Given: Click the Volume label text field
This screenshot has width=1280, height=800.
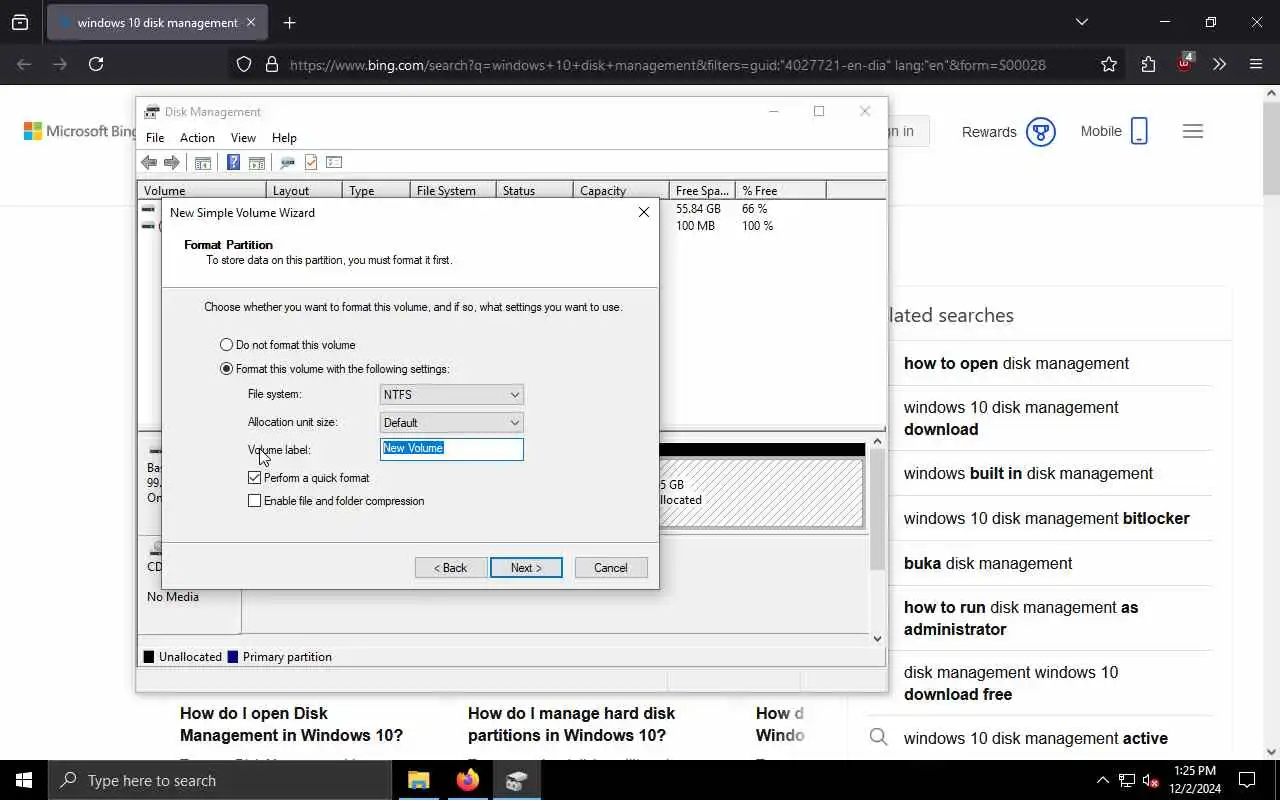Looking at the screenshot, I should click(x=452, y=449).
